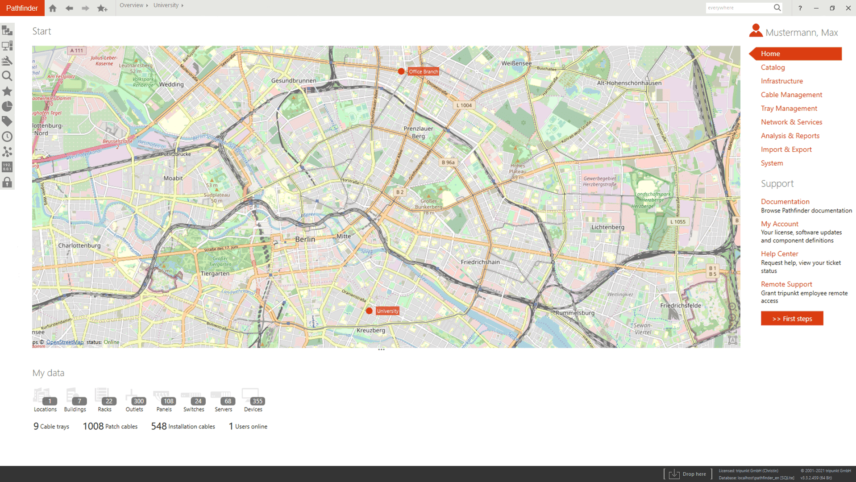
Task: Click the 9 Cable trays count
Action: 51,426
